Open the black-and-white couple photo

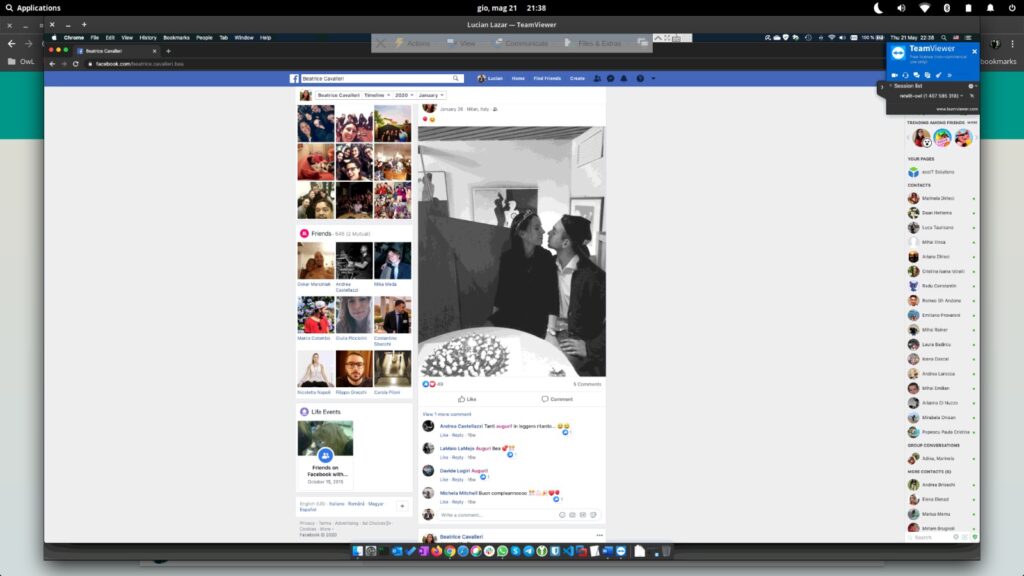(x=512, y=251)
